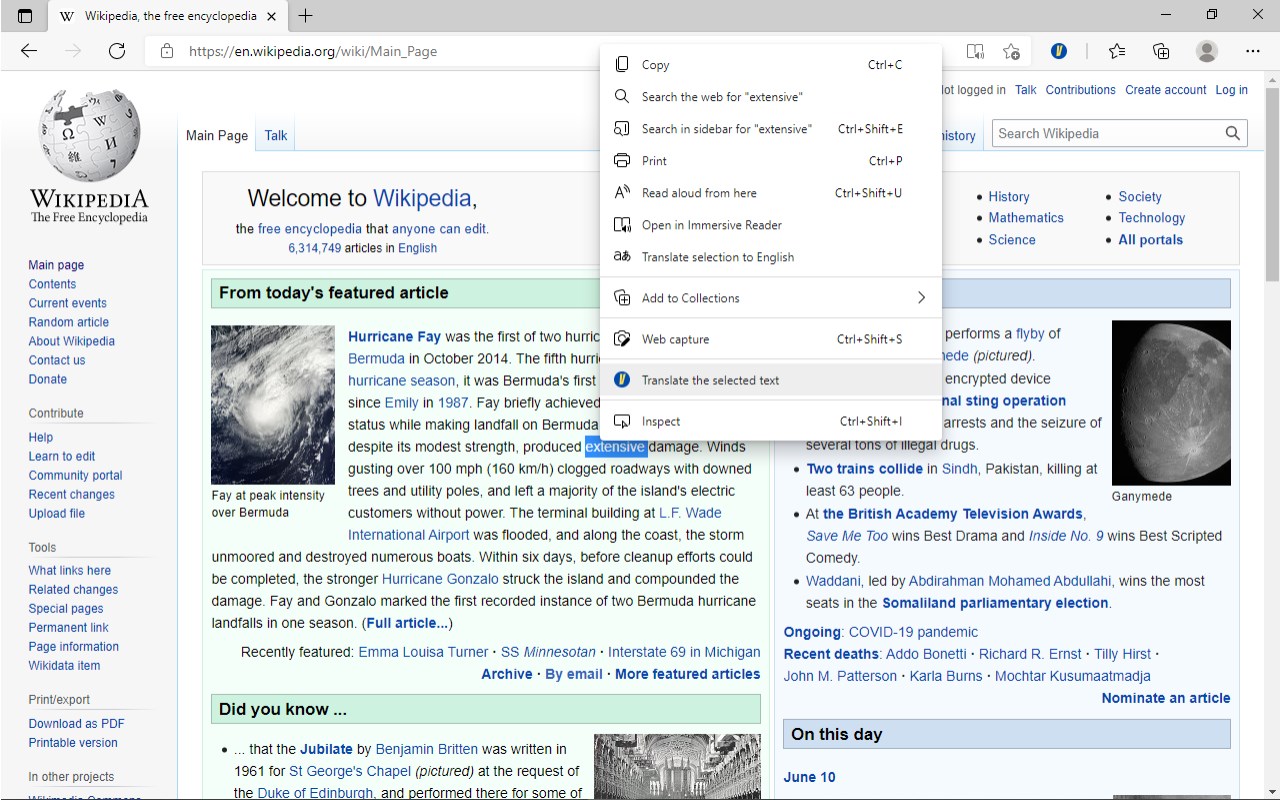The height and width of the screenshot is (800, 1280).
Task: Click the Technology portal link
Action: pyautogui.click(x=1152, y=218)
